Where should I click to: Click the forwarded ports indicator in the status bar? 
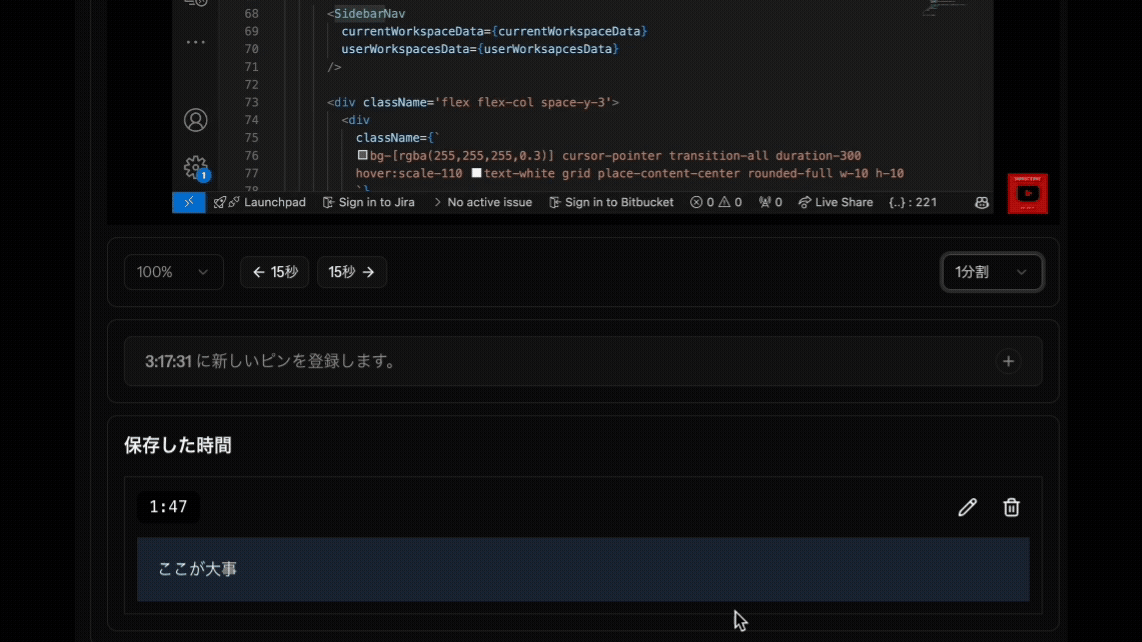point(768,202)
